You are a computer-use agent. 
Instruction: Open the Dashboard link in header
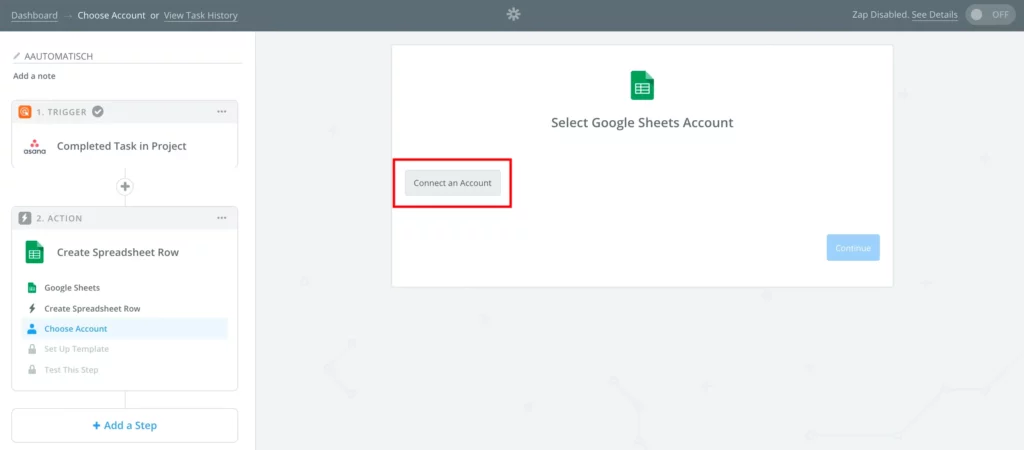coord(34,15)
